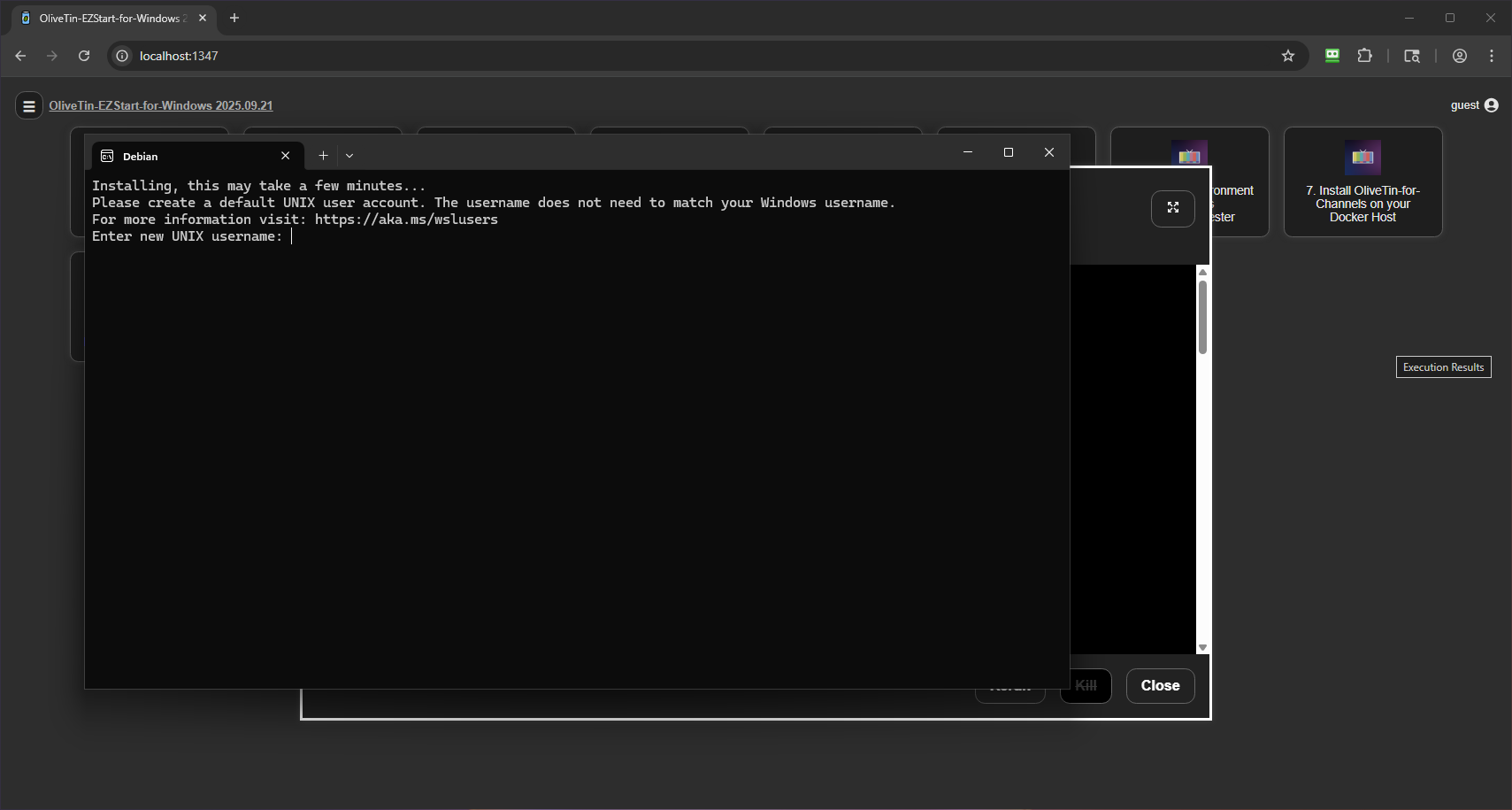Open a new terminal tab with plus
Screen dimensions: 1512x810
click(323, 156)
